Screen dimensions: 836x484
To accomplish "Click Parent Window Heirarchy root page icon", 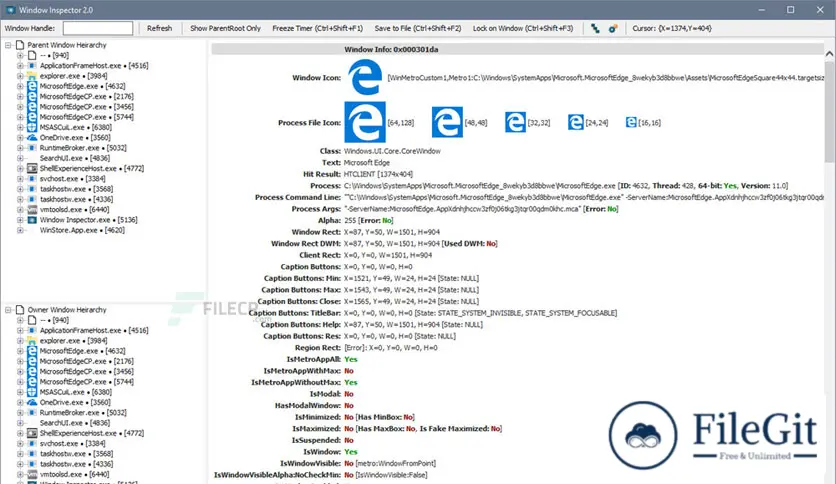I will tap(20, 45).
